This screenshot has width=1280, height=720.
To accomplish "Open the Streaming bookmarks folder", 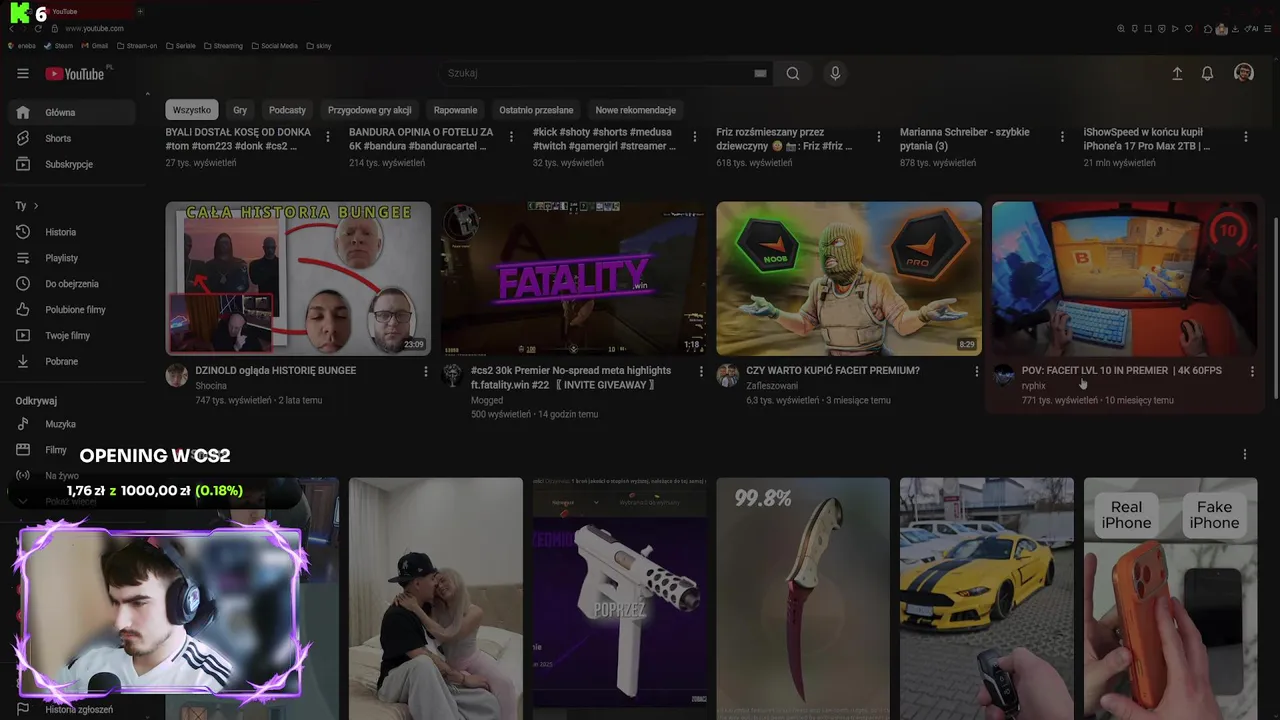I will point(223,46).
